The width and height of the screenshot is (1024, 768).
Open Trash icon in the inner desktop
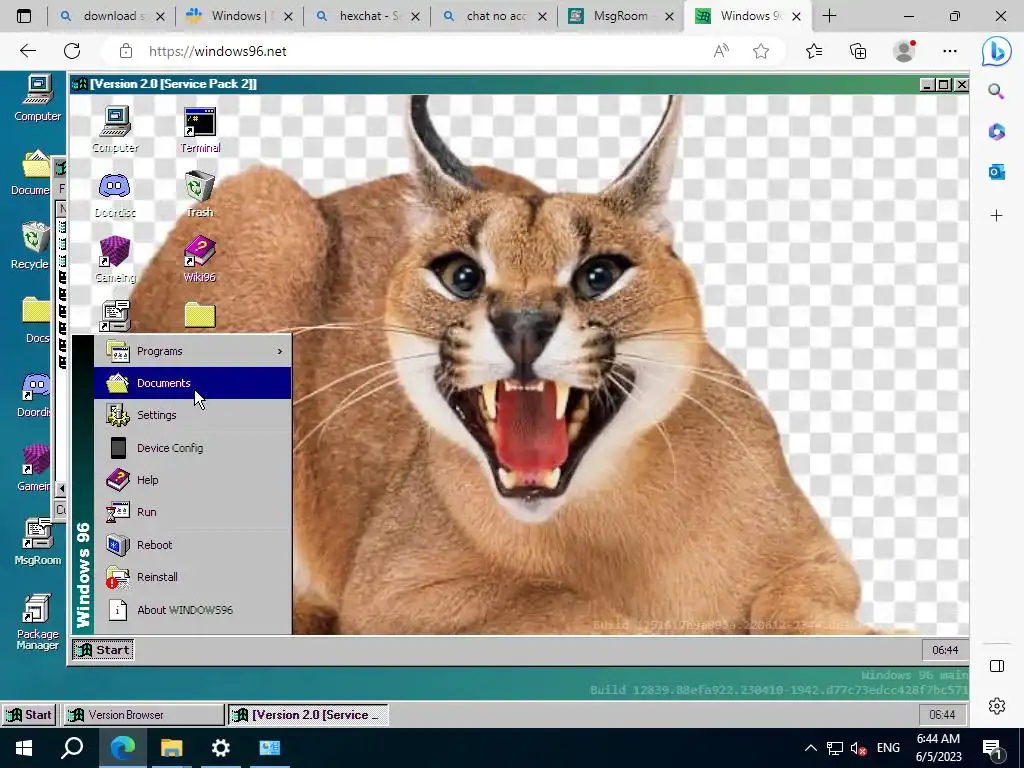(x=199, y=194)
